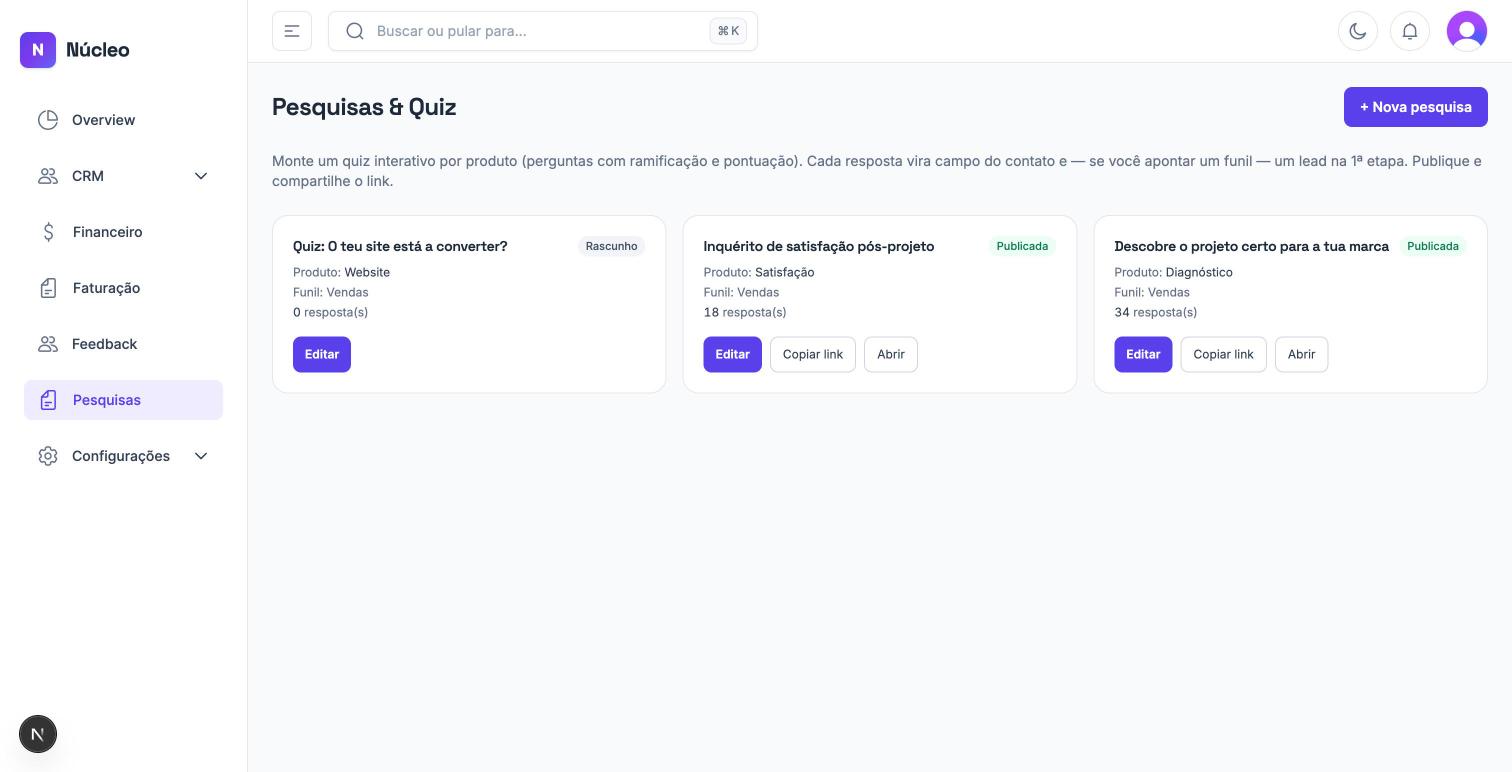Click the round N badge at bottom left
The height and width of the screenshot is (772, 1512).
coord(38,734)
